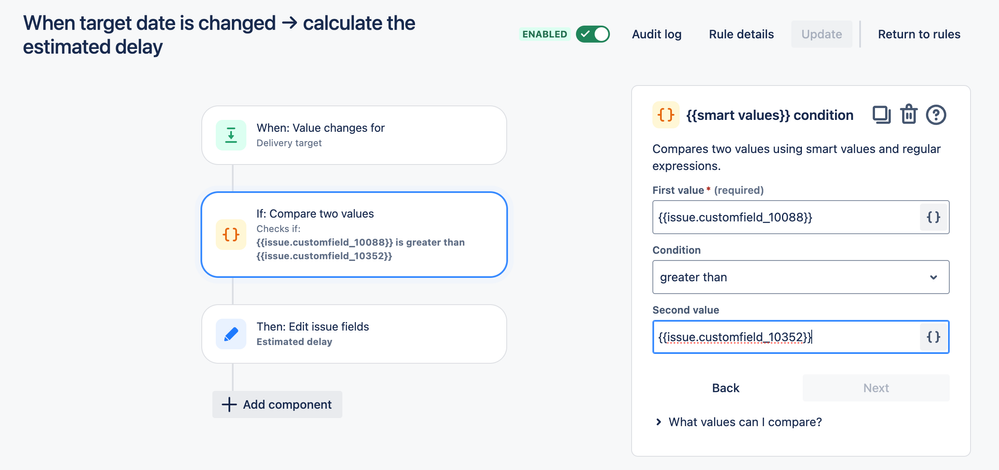This screenshot has width=999, height=470.
Task: Click the trigger download-arrow icon
Action: pyautogui.click(x=231, y=135)
